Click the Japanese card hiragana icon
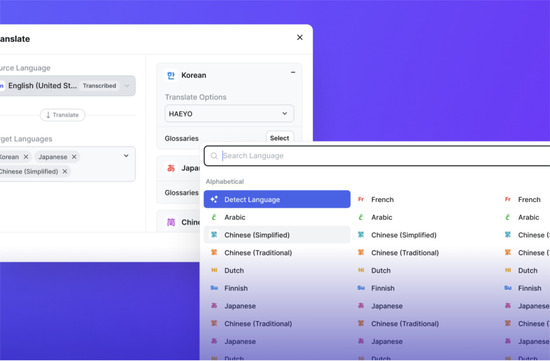The image size is (550, 361). point(171,168)
